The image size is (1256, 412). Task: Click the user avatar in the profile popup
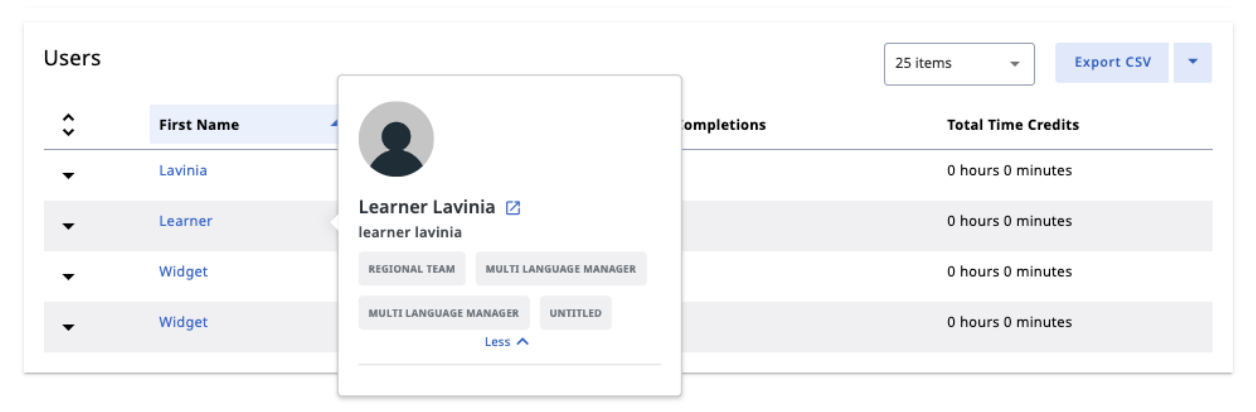(x=396, y=139)
